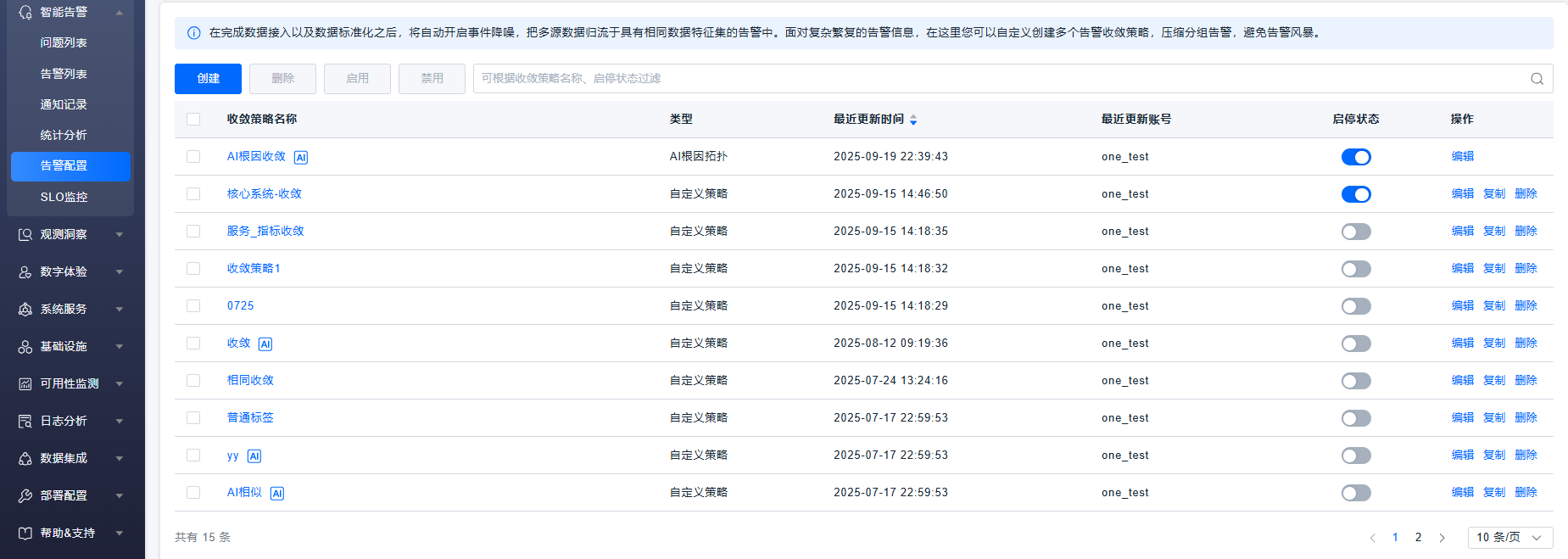Open SLO监控 in the sidebar
The height and width of the screenshot is (559, 1568).
(64, 197)
